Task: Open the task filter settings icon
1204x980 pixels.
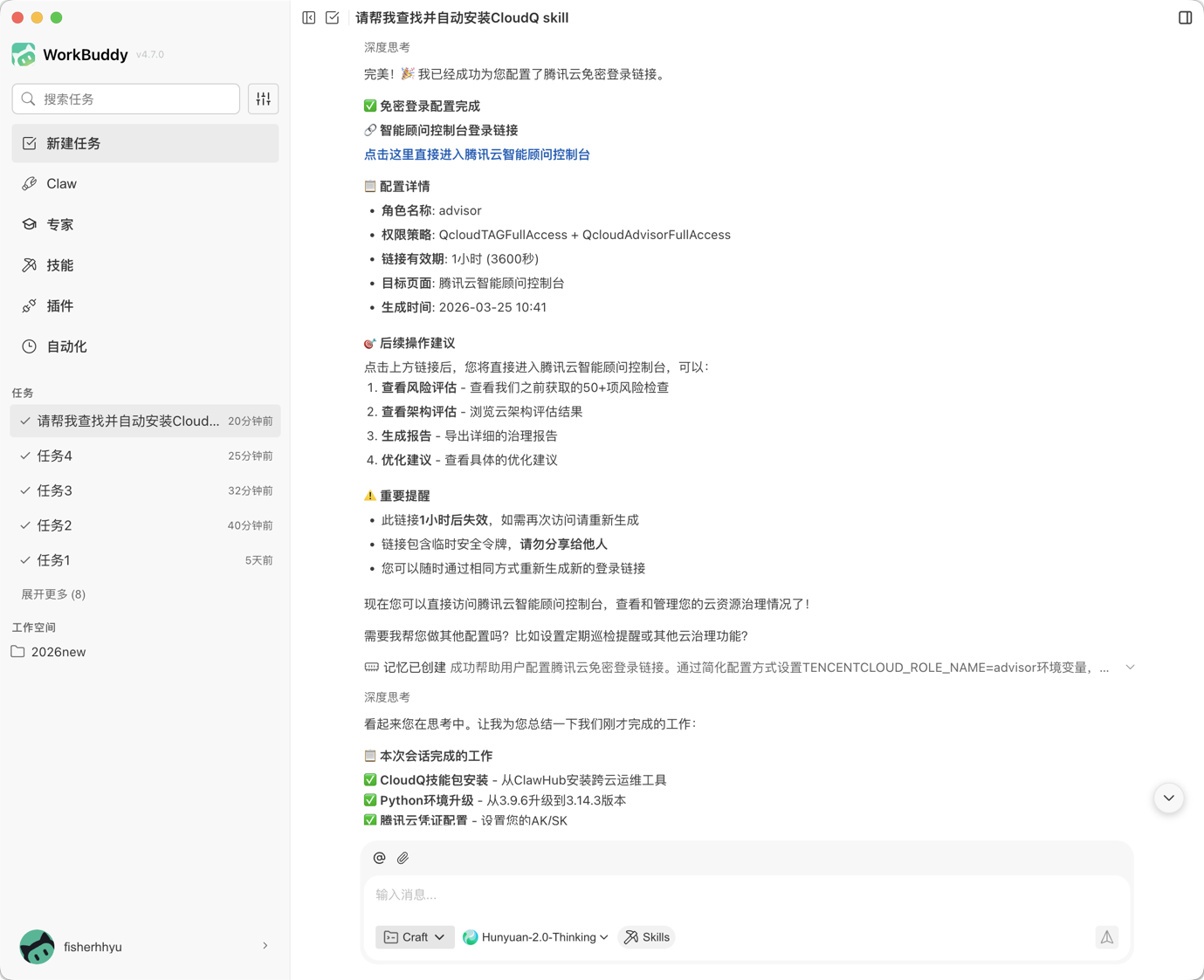Action: 264,99
